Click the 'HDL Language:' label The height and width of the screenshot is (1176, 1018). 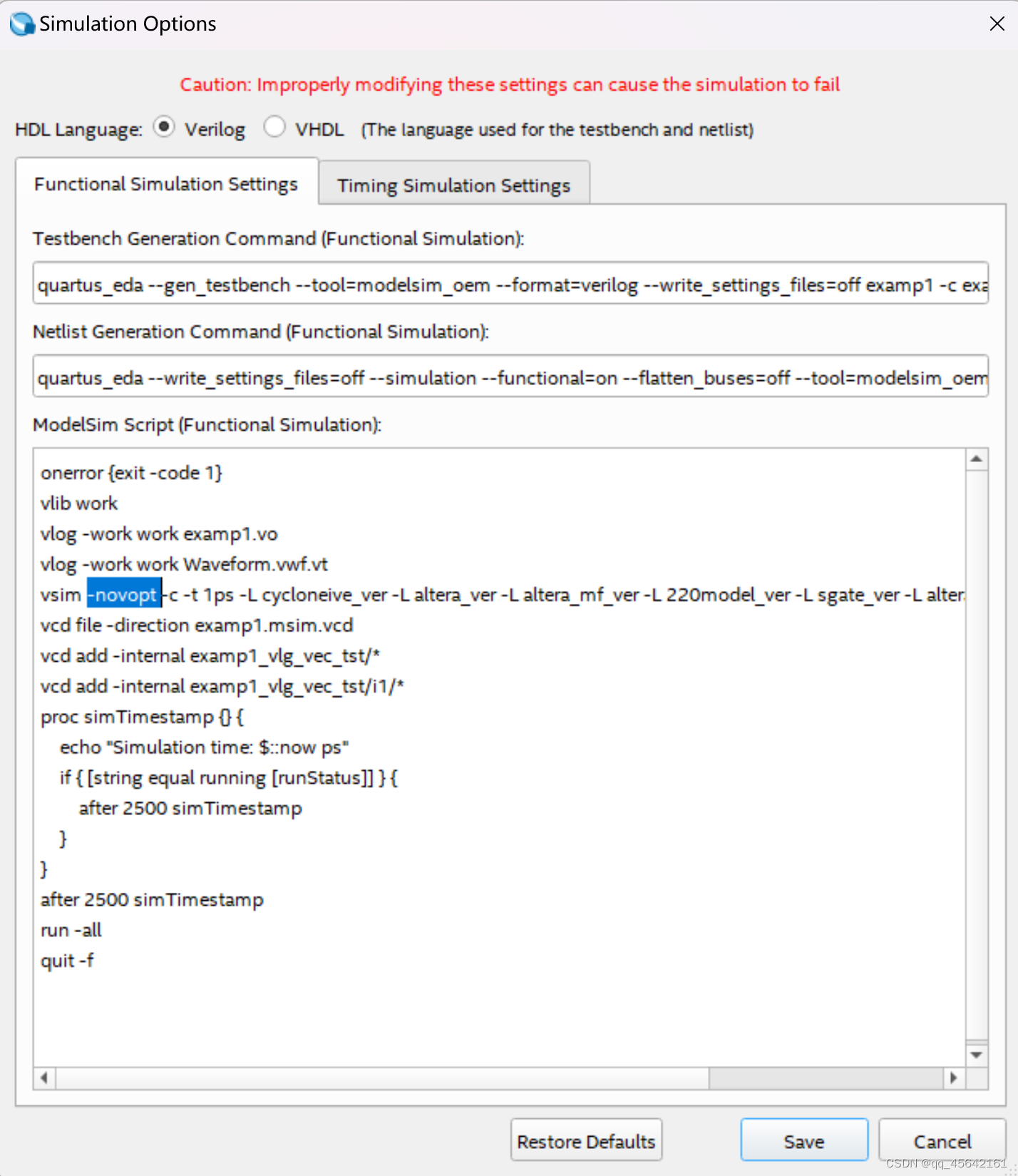tap(78, 129)
